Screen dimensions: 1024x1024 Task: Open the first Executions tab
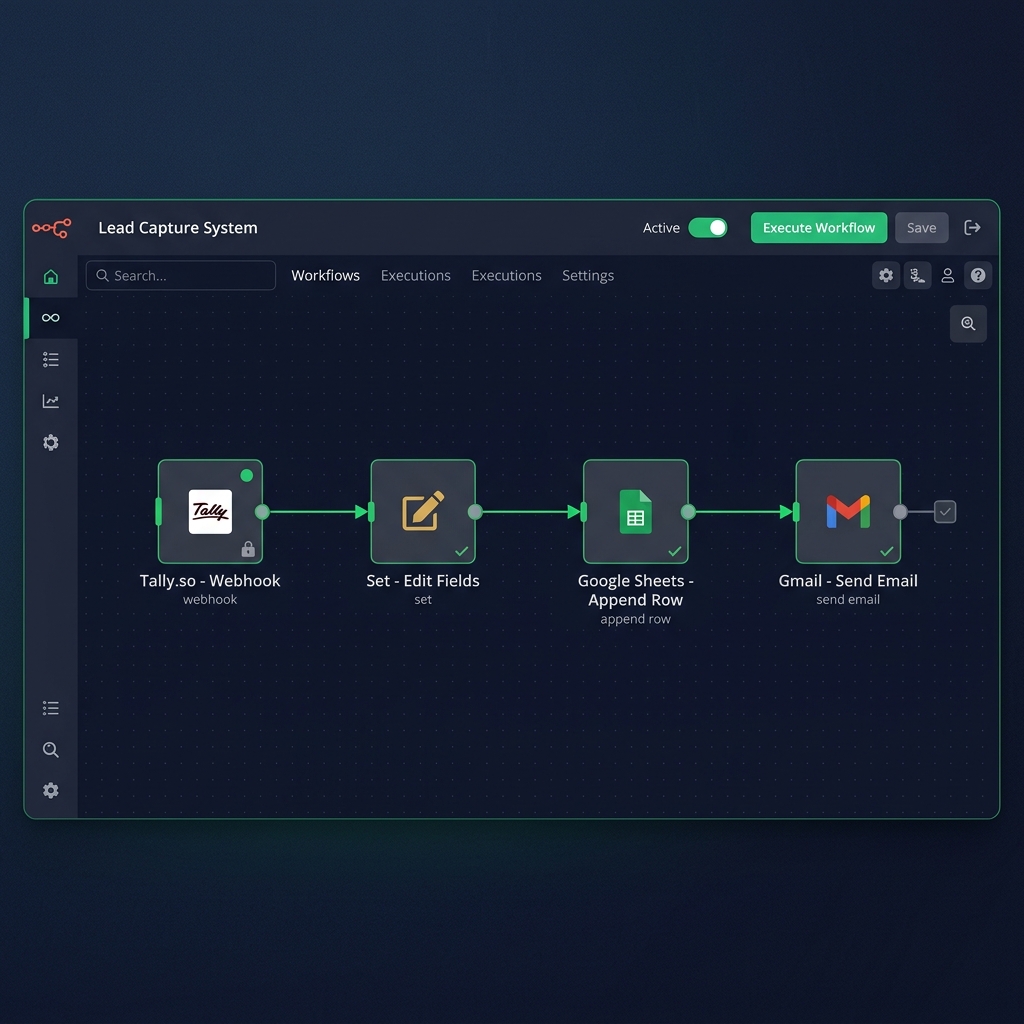pos(415,276)
